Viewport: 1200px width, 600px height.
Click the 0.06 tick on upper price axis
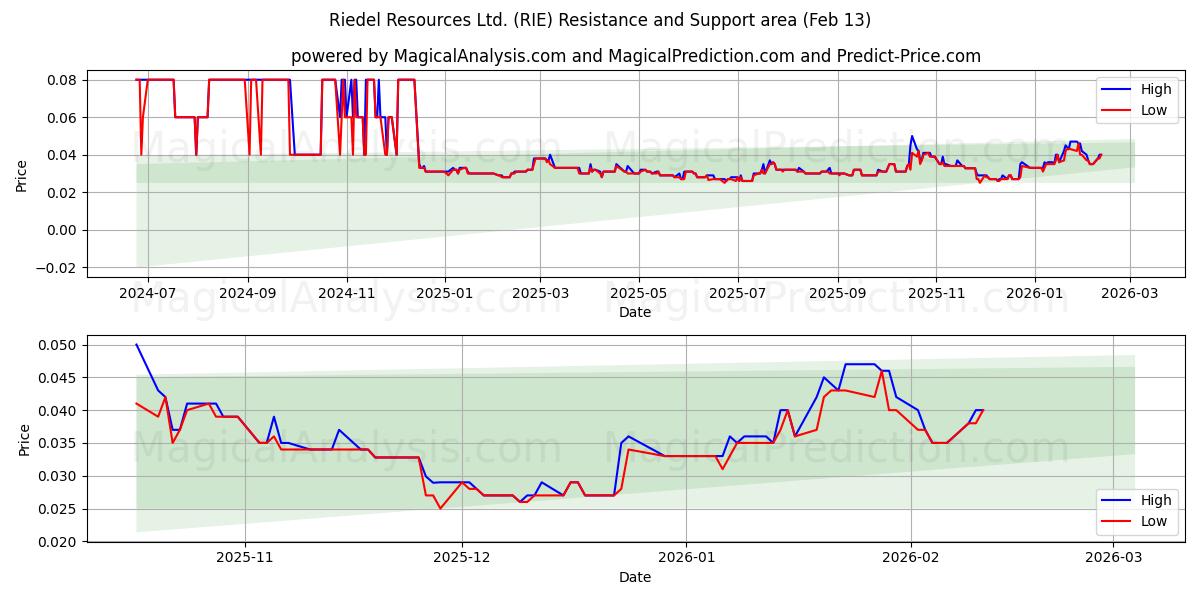point(64,117)
